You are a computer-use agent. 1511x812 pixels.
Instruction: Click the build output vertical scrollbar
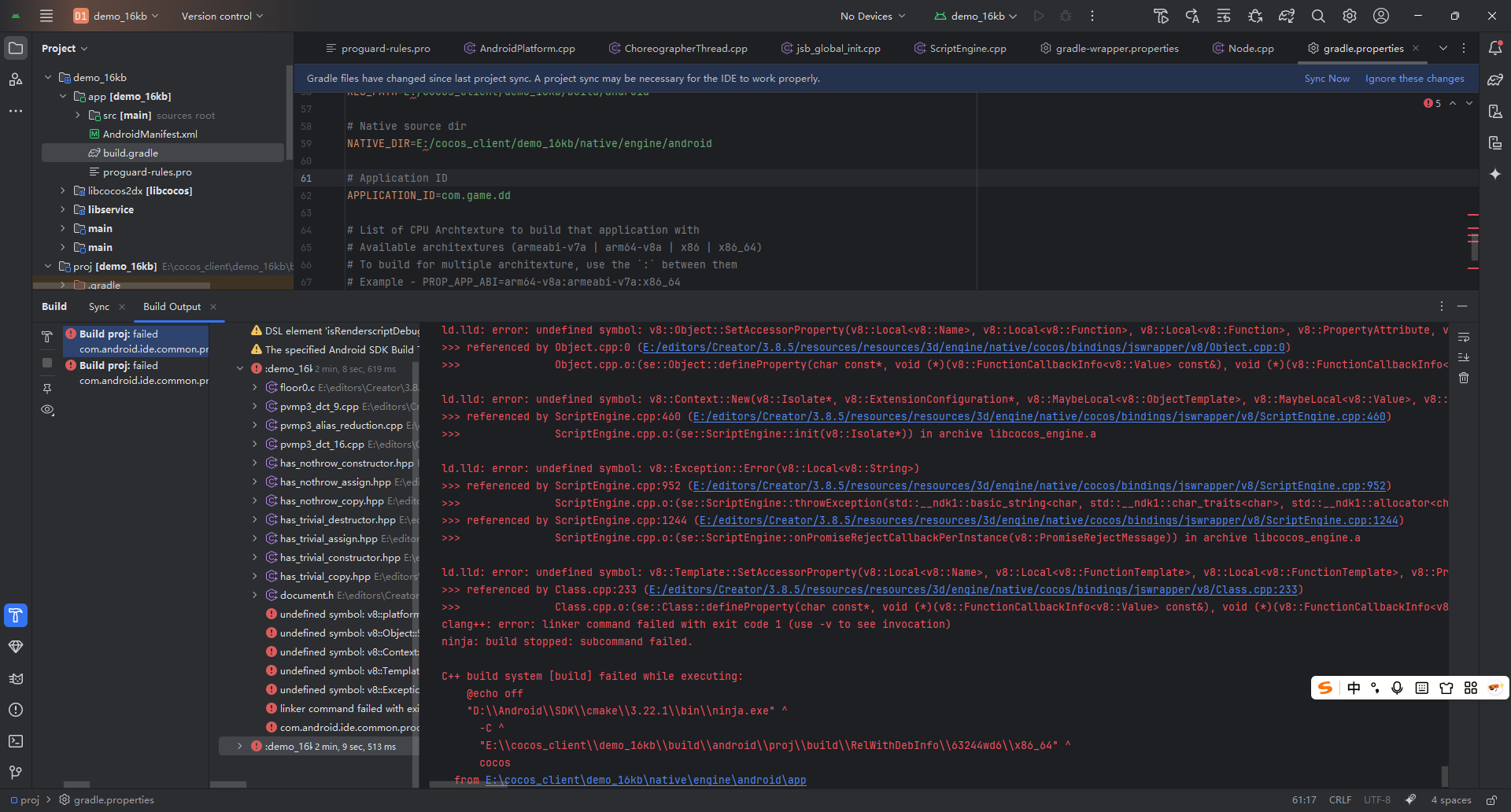pyautogui.click(x=1444, y=775)
